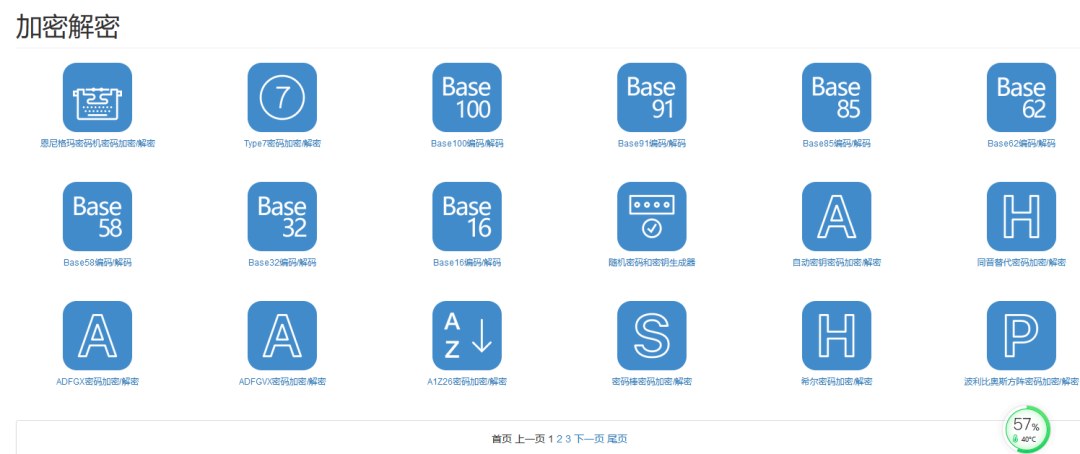Open the A-Z sort arrow icon

click(467, 336)
